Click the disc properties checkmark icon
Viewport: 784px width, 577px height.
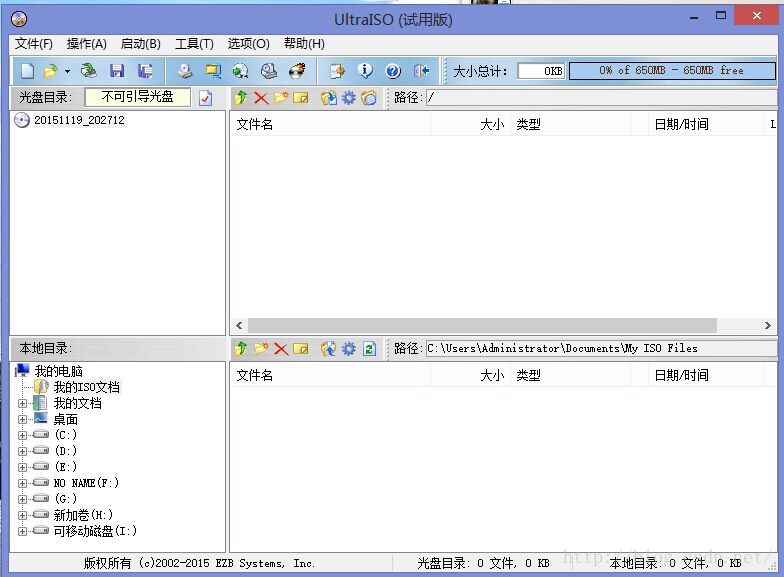pos(206,98)
